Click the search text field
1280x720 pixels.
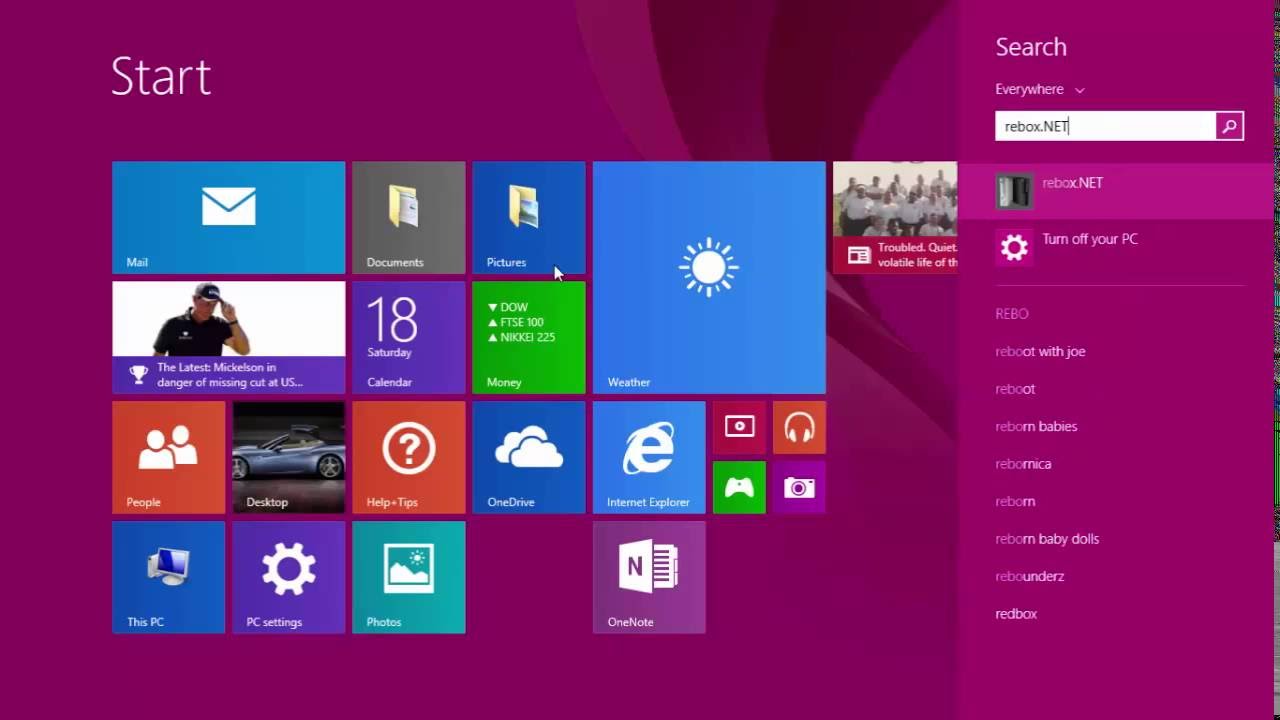[x=1105, y=126]
